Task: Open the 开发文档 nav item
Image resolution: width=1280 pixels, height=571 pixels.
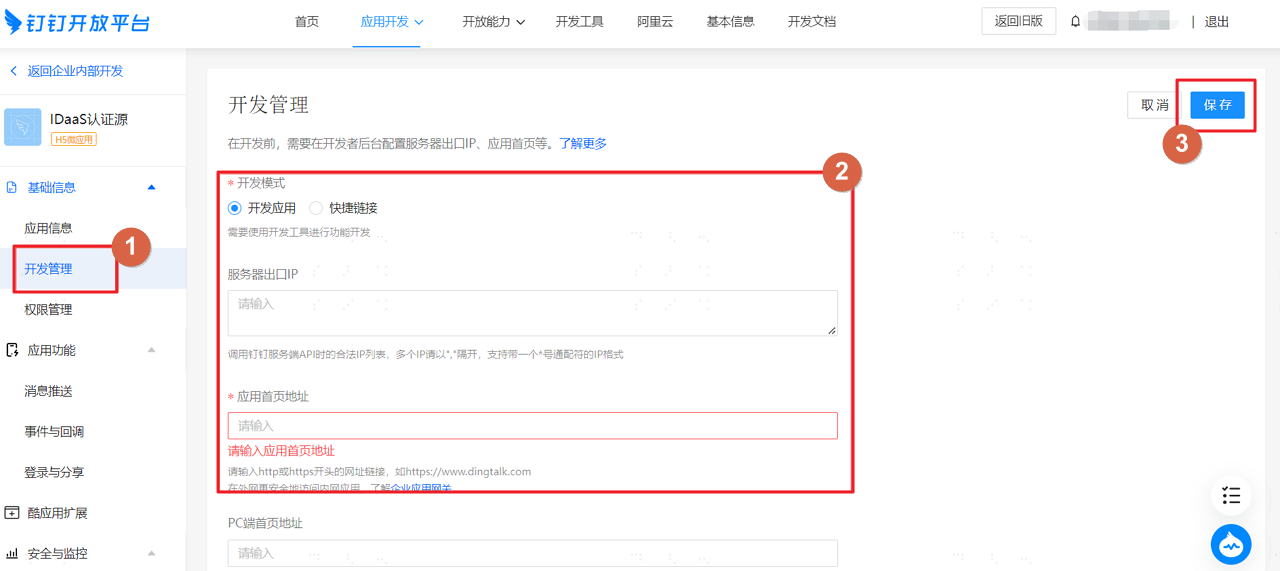Action: [811, 21]
